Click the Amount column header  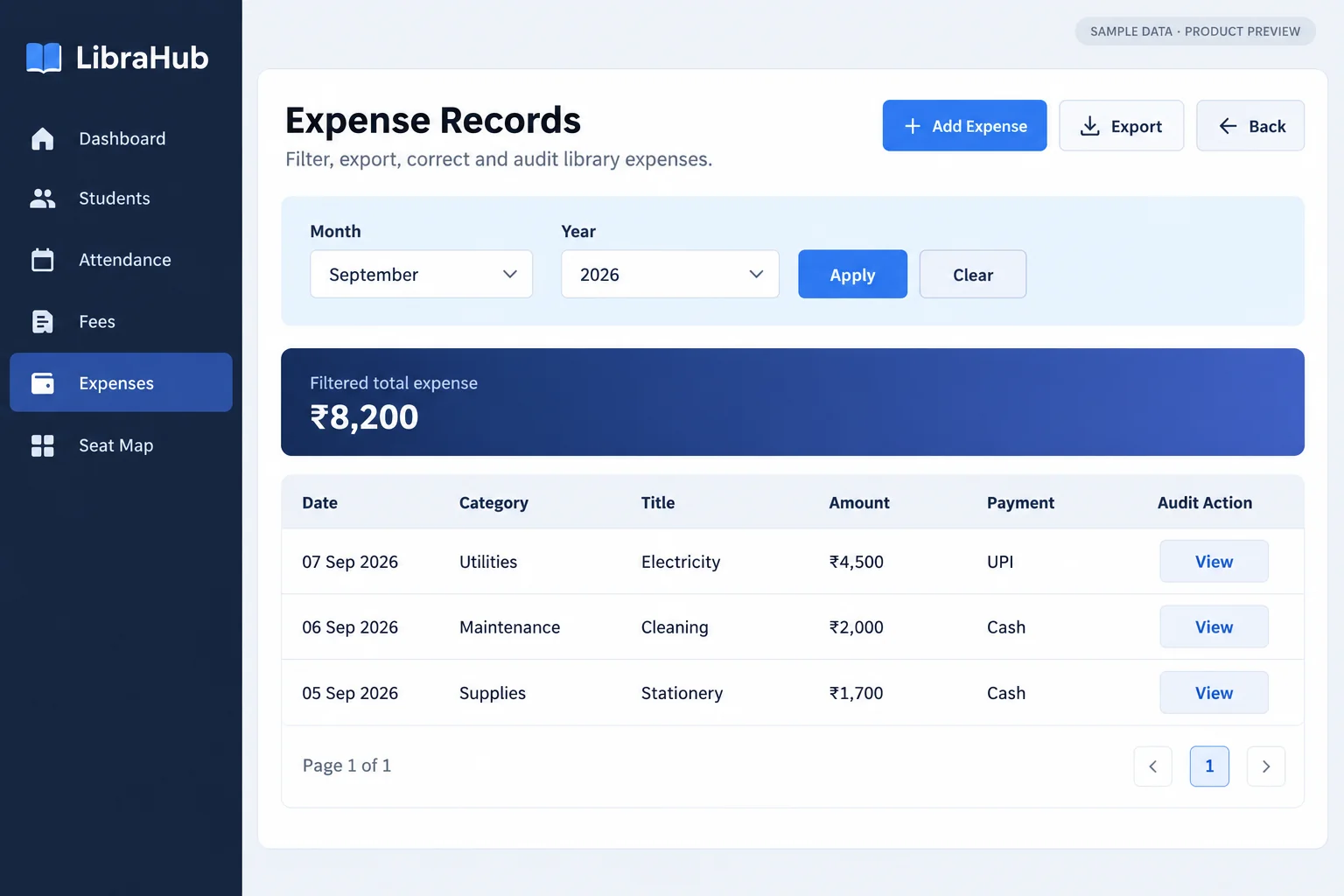coord(859,503)
